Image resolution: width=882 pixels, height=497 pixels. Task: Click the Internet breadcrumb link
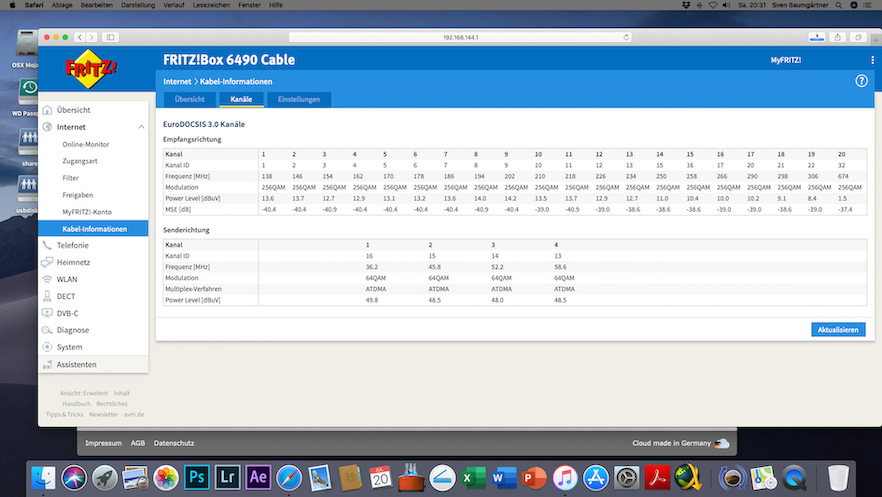(177, 82)
